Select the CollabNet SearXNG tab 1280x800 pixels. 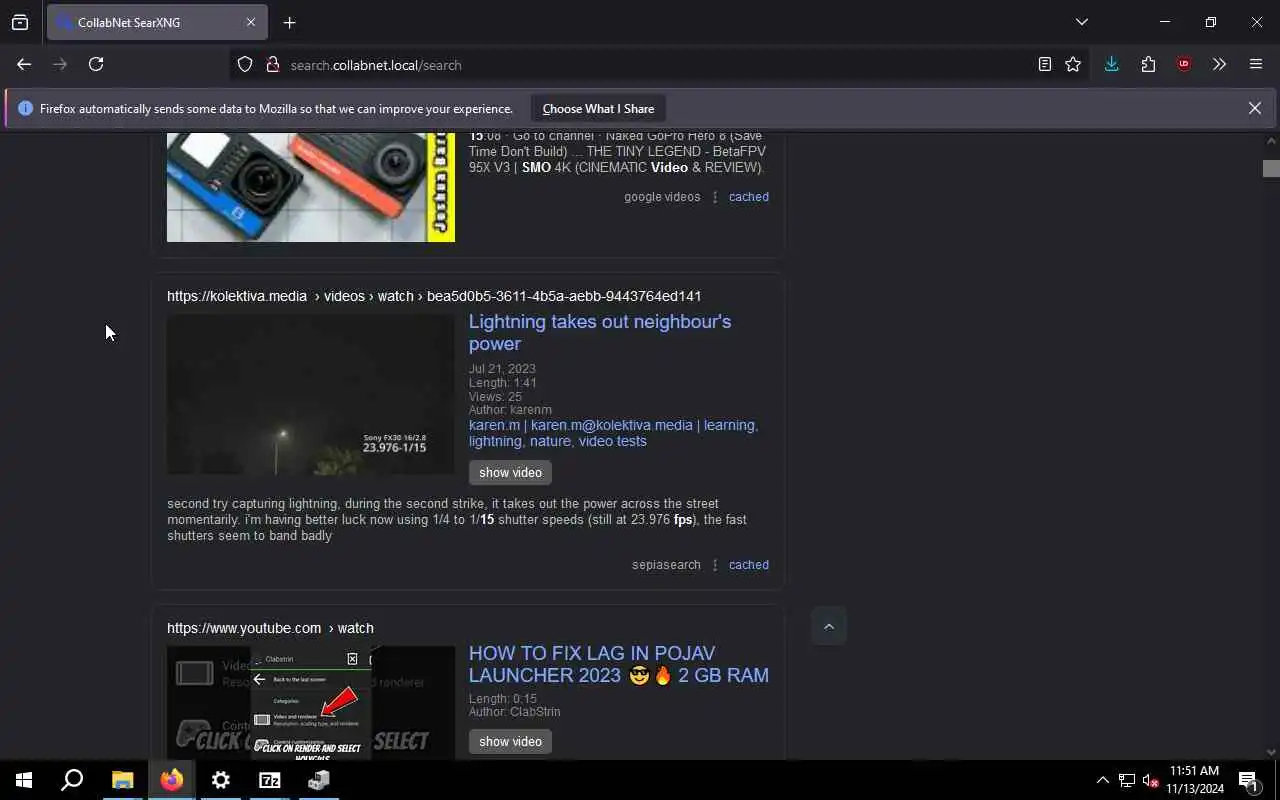[x=157, y=22]
